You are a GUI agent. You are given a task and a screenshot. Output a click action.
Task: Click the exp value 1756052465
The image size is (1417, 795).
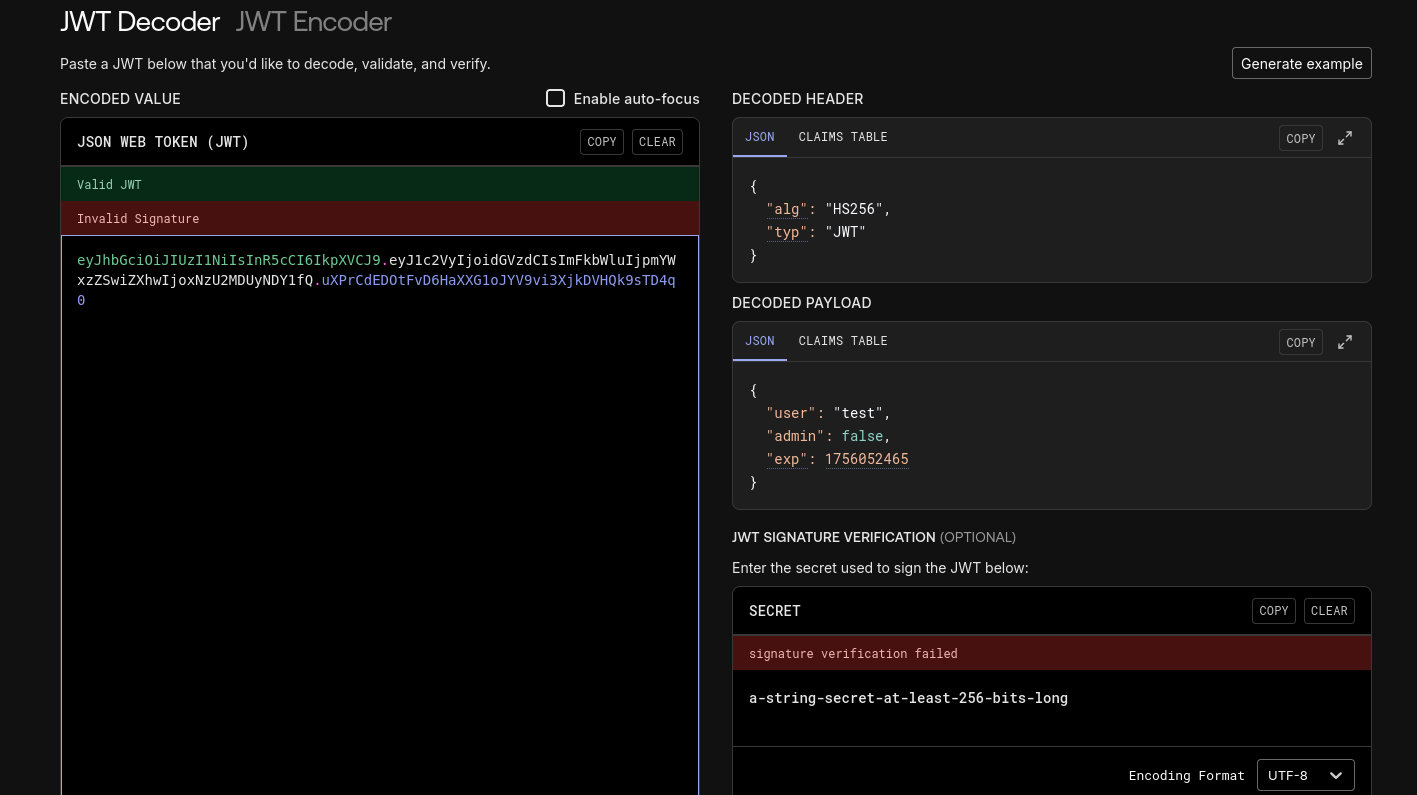point(866,459)
